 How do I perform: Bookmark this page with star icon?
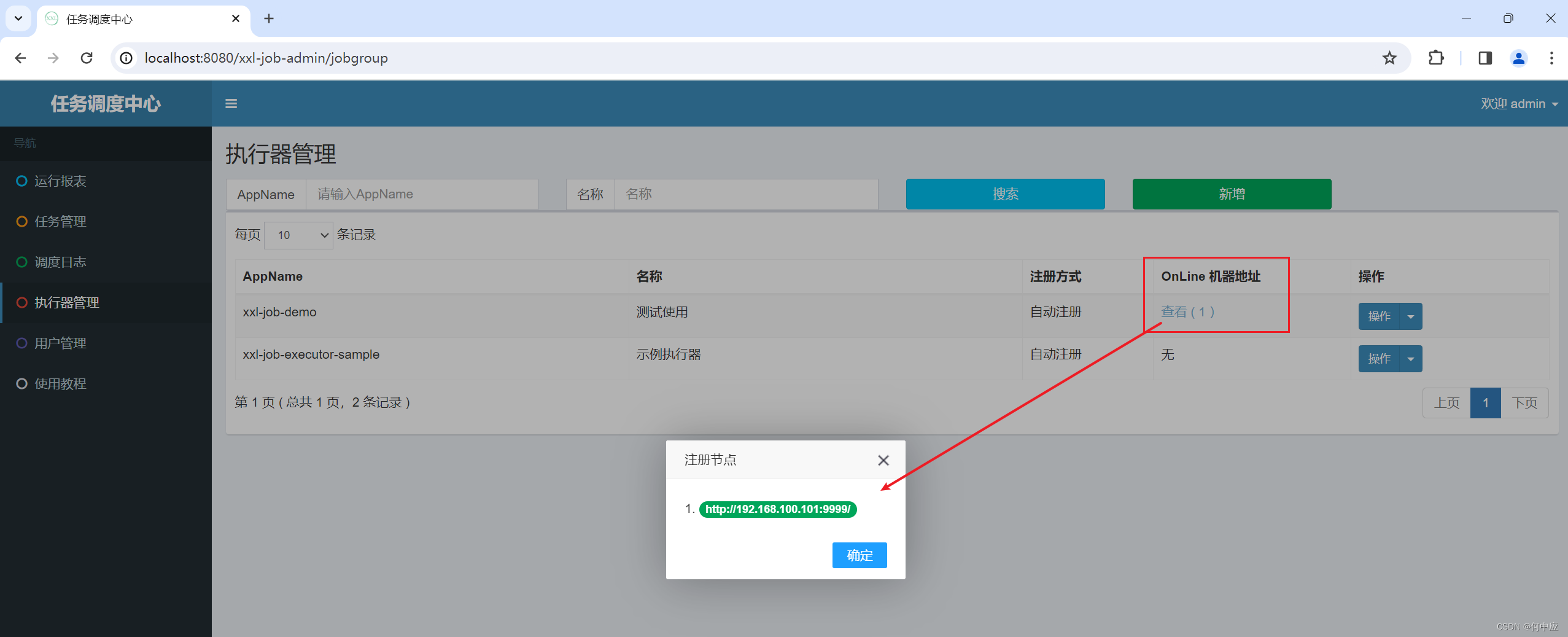[x=1389, y=58]
